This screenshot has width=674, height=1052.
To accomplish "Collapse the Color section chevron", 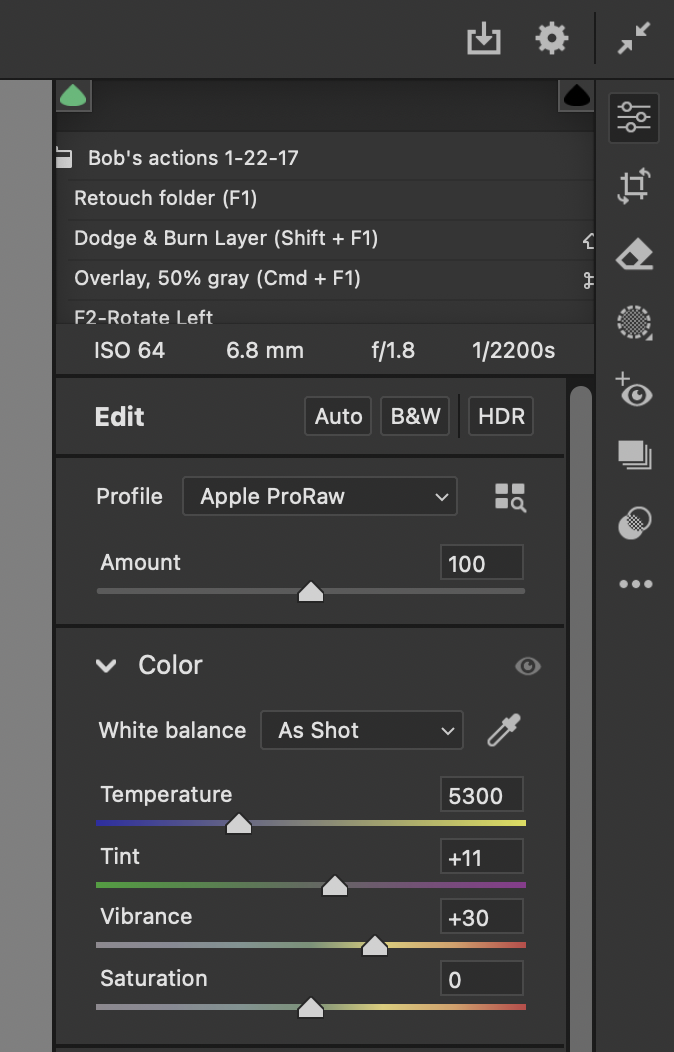I will click(106, 666).
